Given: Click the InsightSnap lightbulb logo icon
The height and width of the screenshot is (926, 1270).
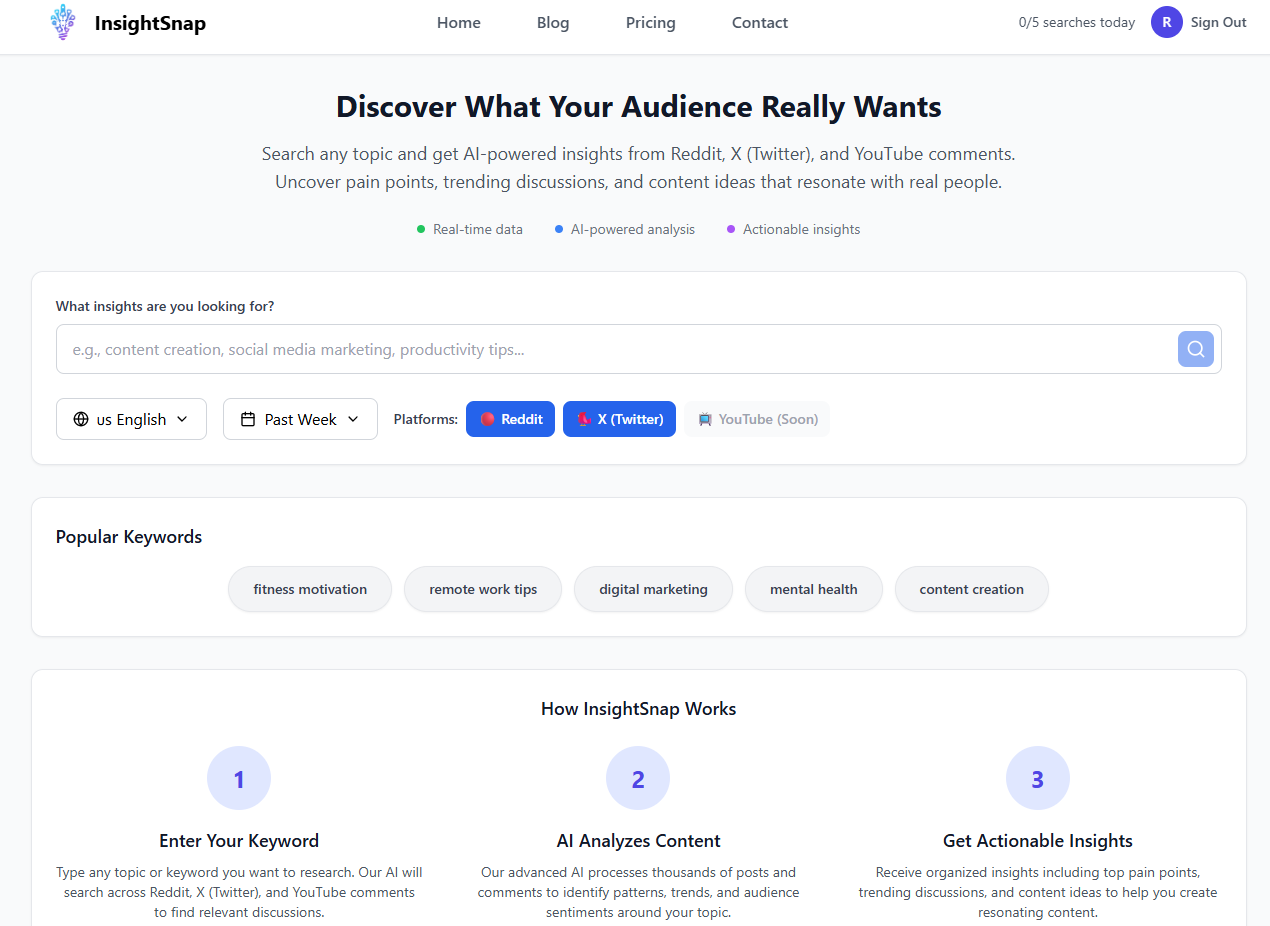Looking at the screenshot, I should [x=63, y=22].
